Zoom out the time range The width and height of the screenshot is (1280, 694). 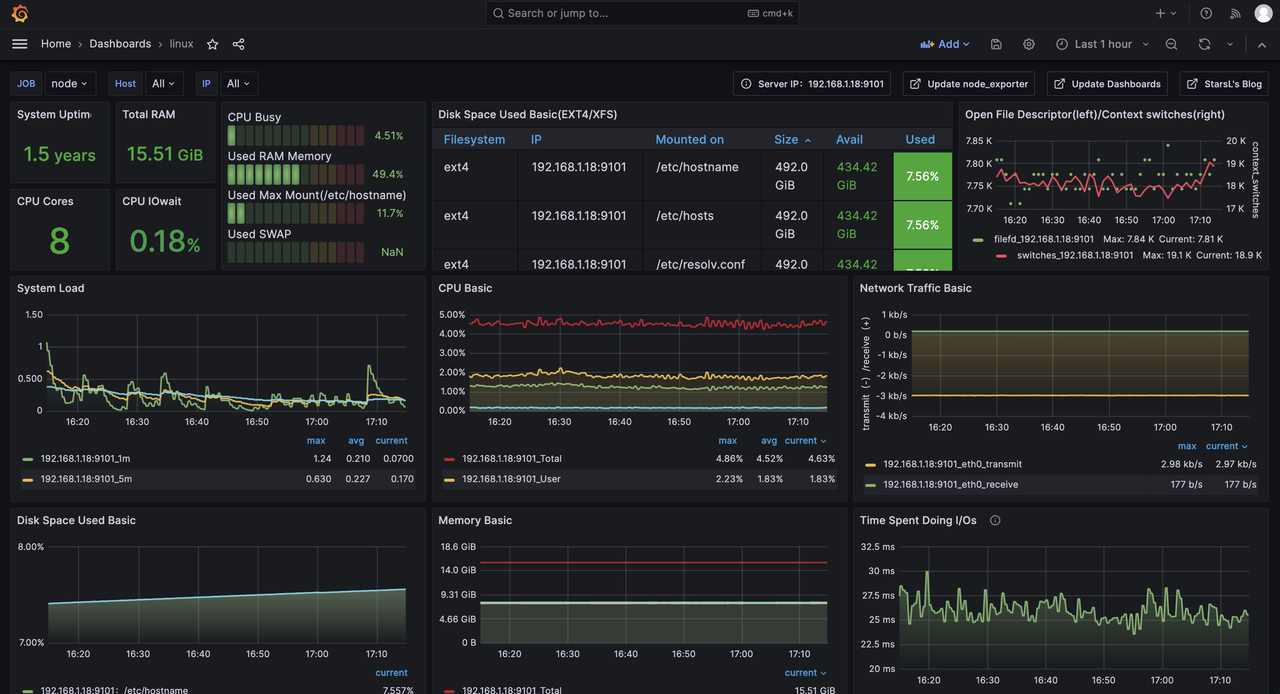1172,44
